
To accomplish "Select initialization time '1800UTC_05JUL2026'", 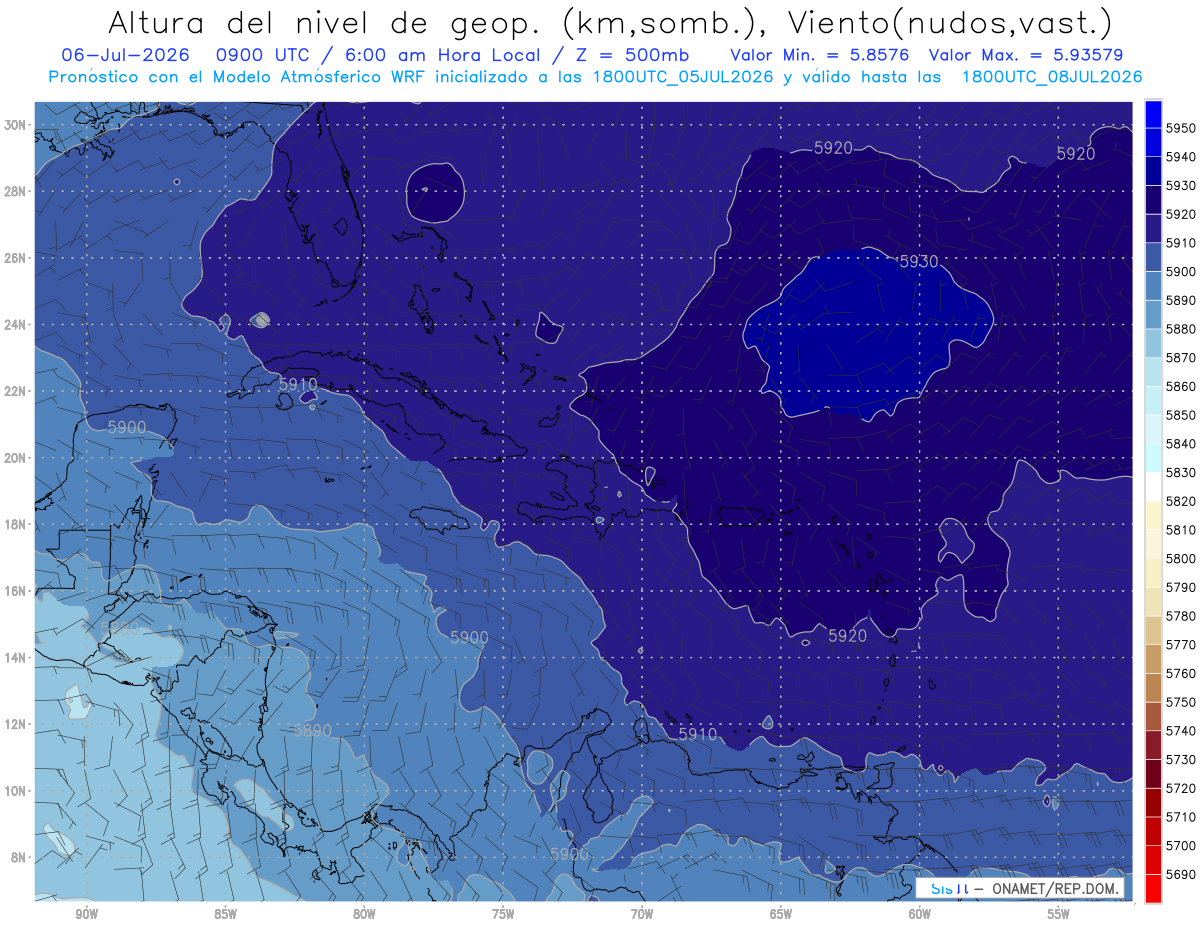I will 683,77.
